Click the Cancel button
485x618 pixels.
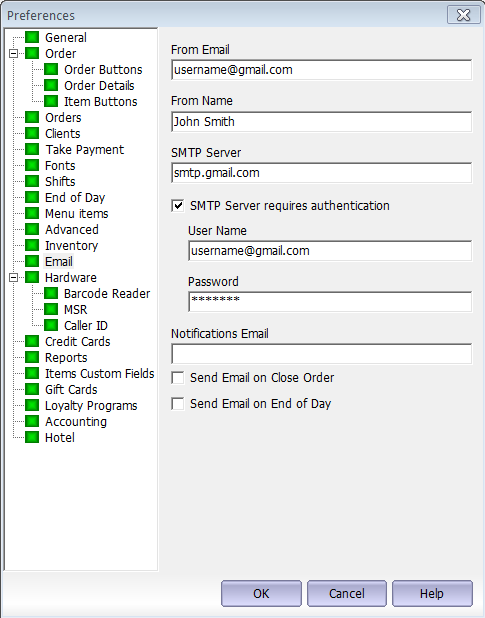click(x=347, y=593)
